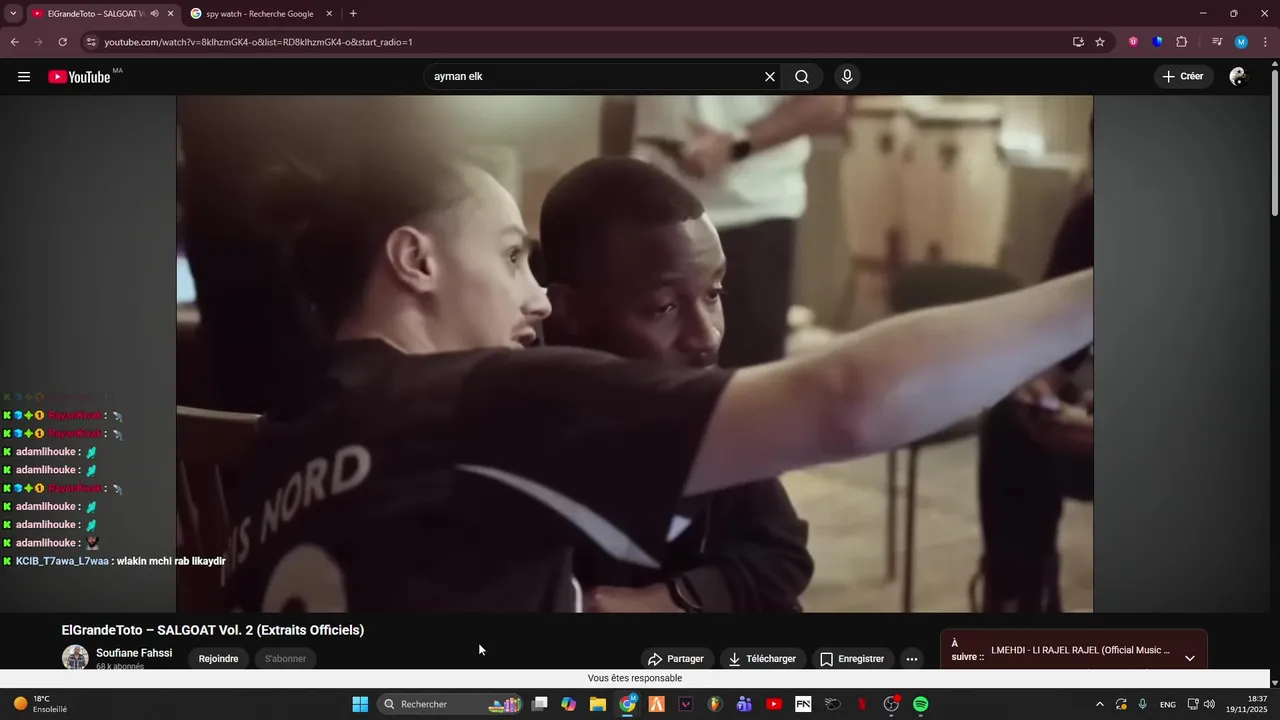This screenshot has height=720, width=1280.
Task: Click the video player to pause
Action: click(x=634, y=353)
